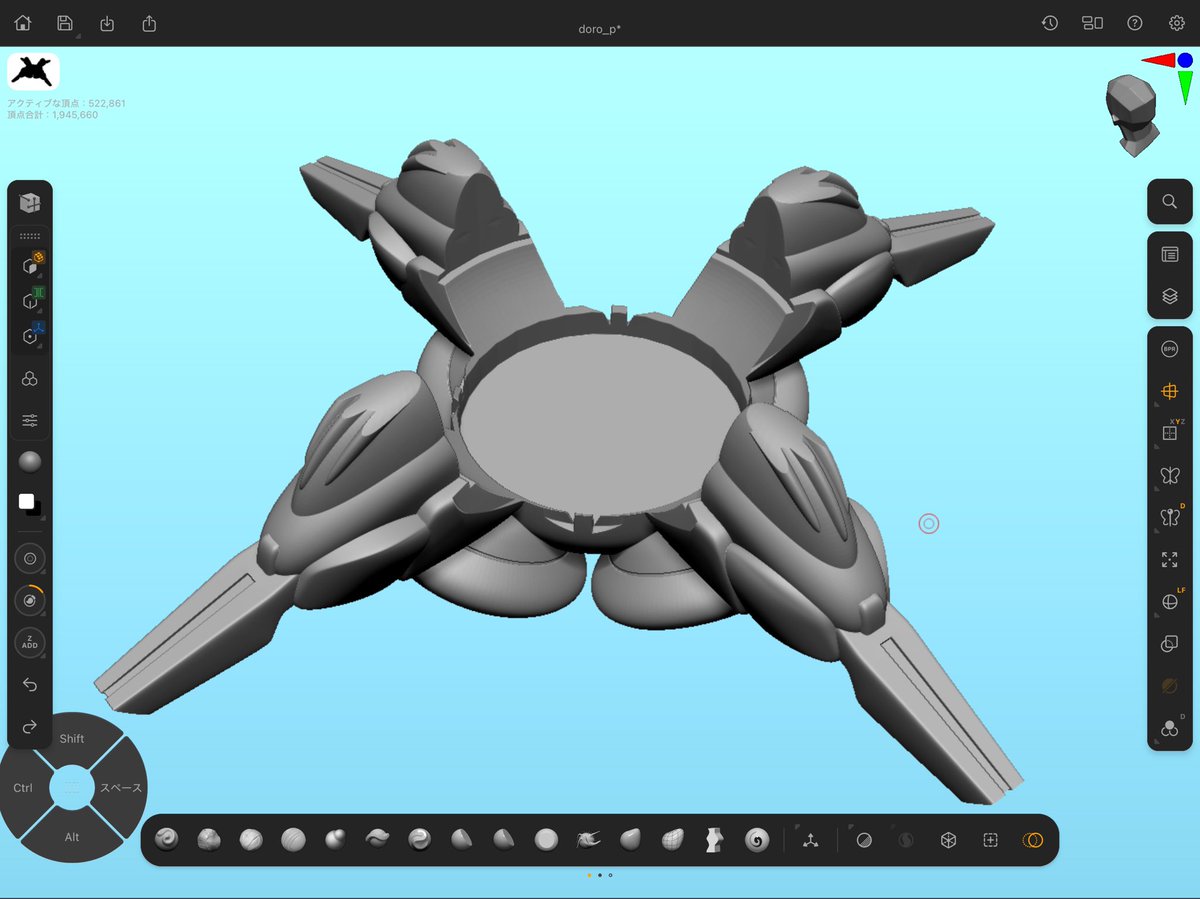Select the third brush sphere in bar
Image resolution: width=1200 pixels, height=899 pixels.
[x=251, y=840]
